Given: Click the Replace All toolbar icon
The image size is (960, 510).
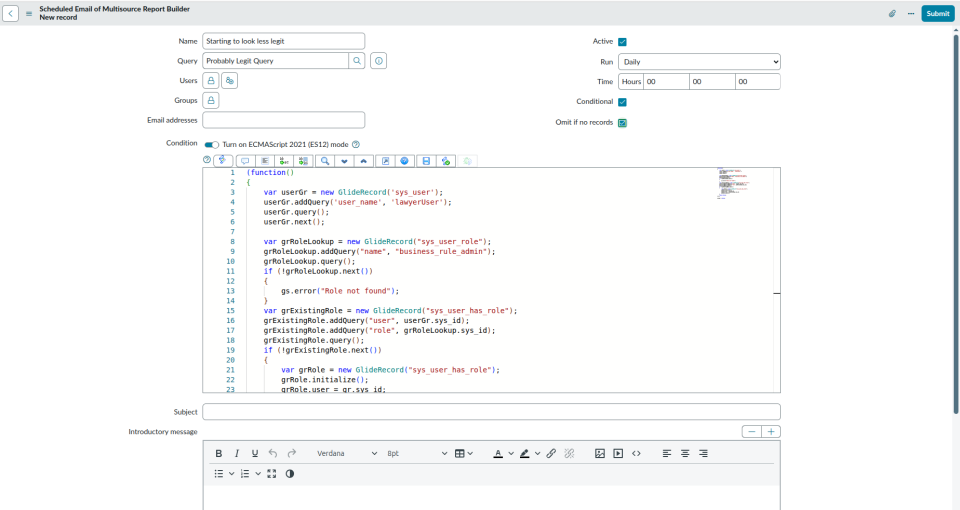Looking at the screenshot, I should [304, 160].
